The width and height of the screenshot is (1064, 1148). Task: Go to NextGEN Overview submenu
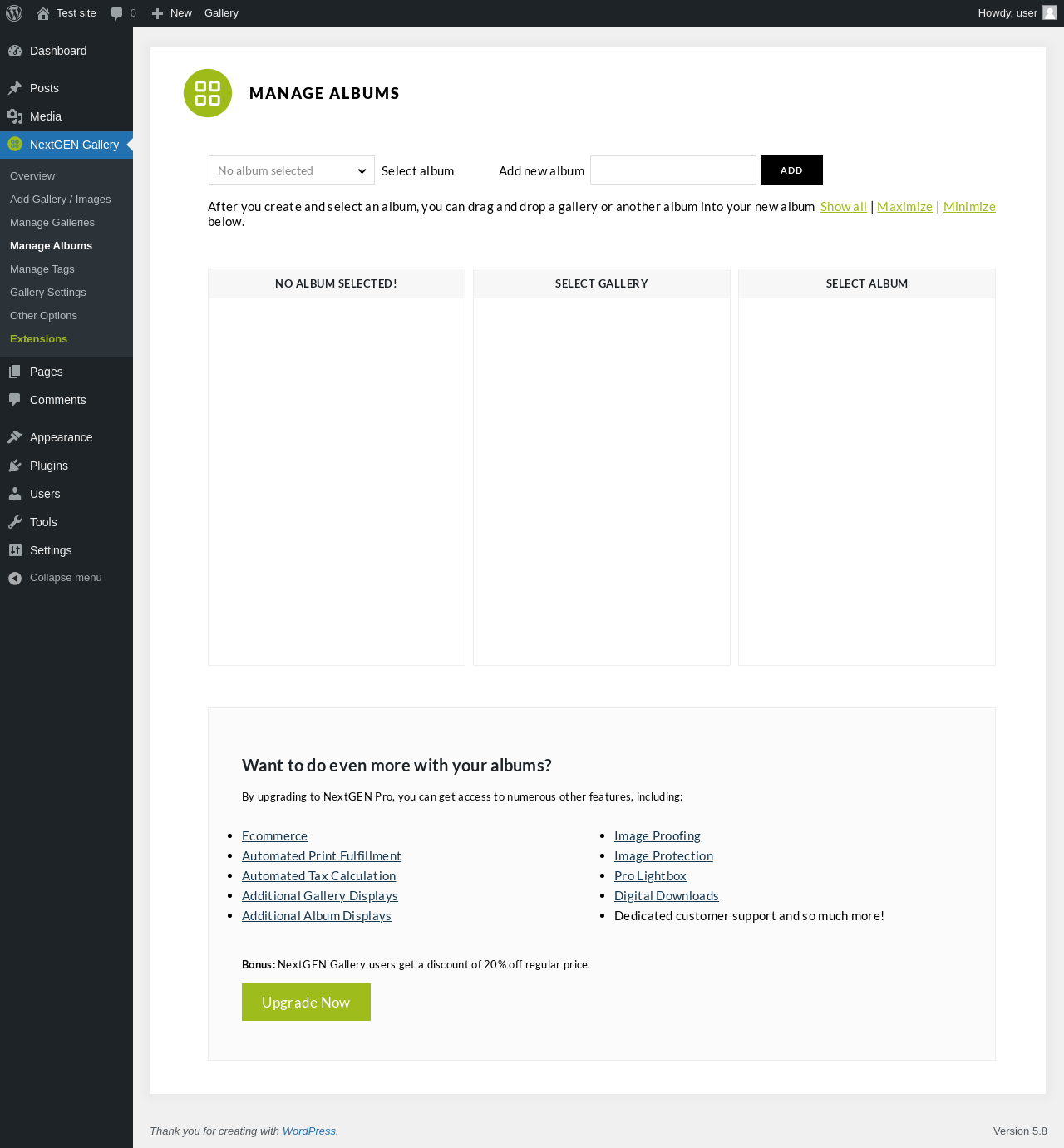[32, 176]
